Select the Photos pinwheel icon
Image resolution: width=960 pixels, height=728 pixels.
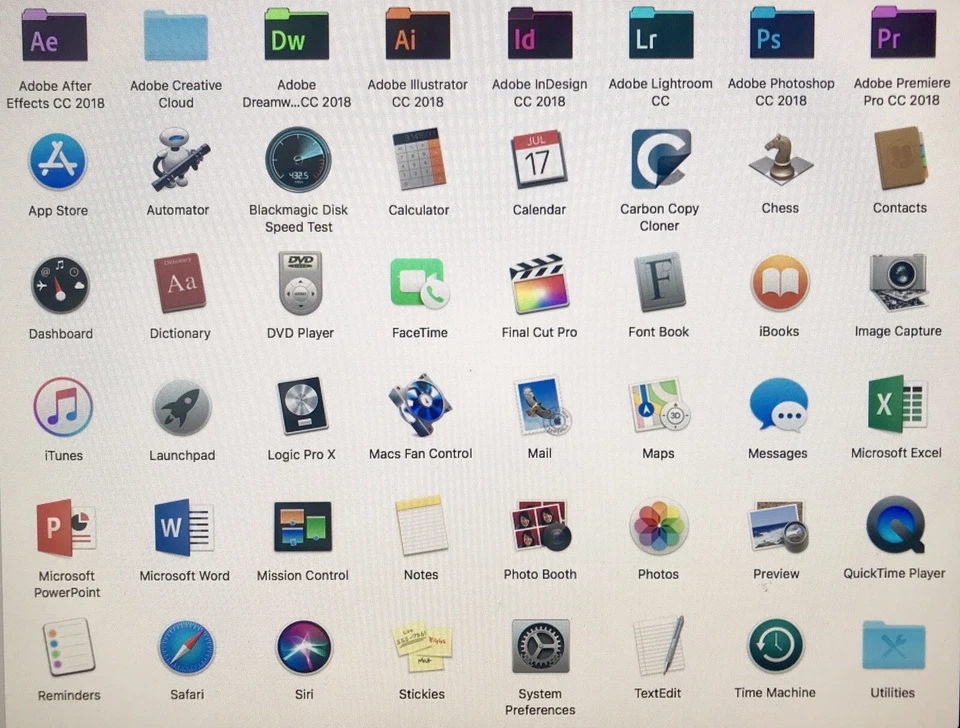[x=659, y=527]
